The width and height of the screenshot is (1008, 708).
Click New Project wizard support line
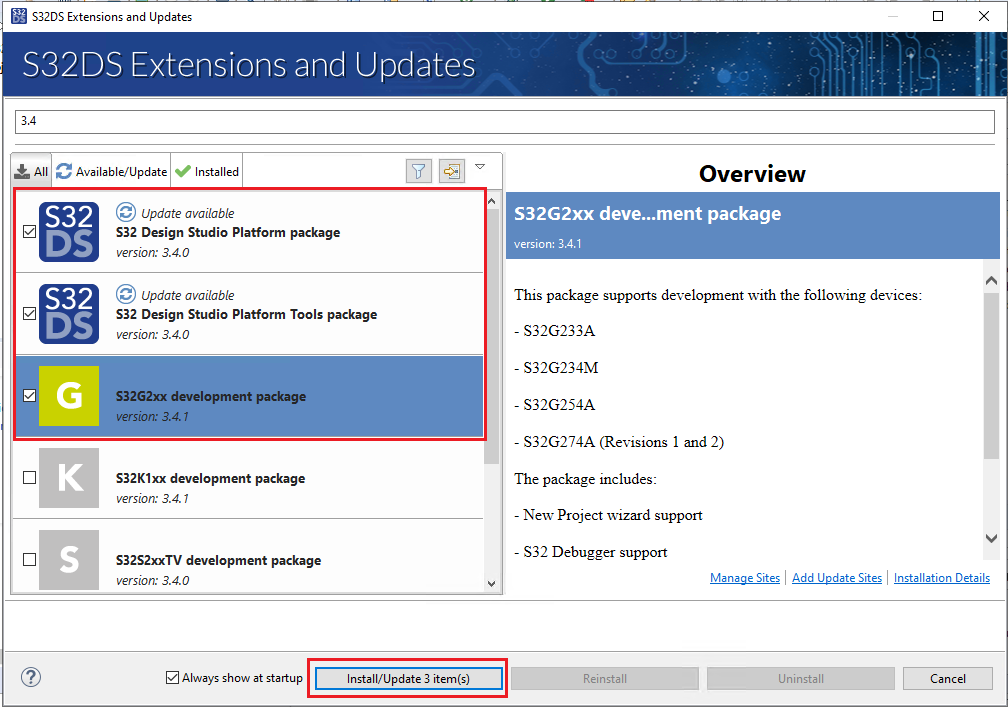click(x=608, y=515)
